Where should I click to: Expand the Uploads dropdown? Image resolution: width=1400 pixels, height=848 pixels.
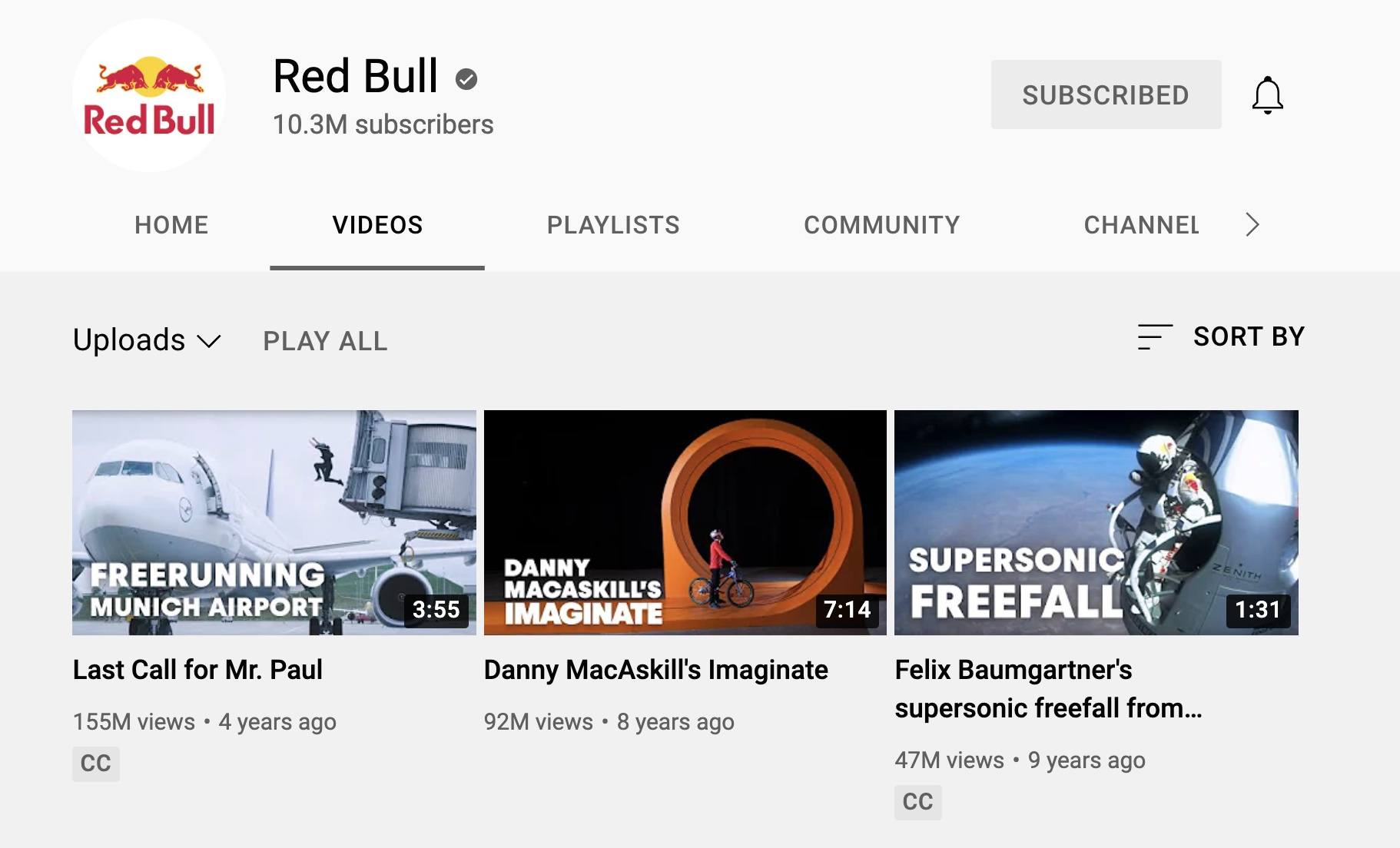coord(147,340)
